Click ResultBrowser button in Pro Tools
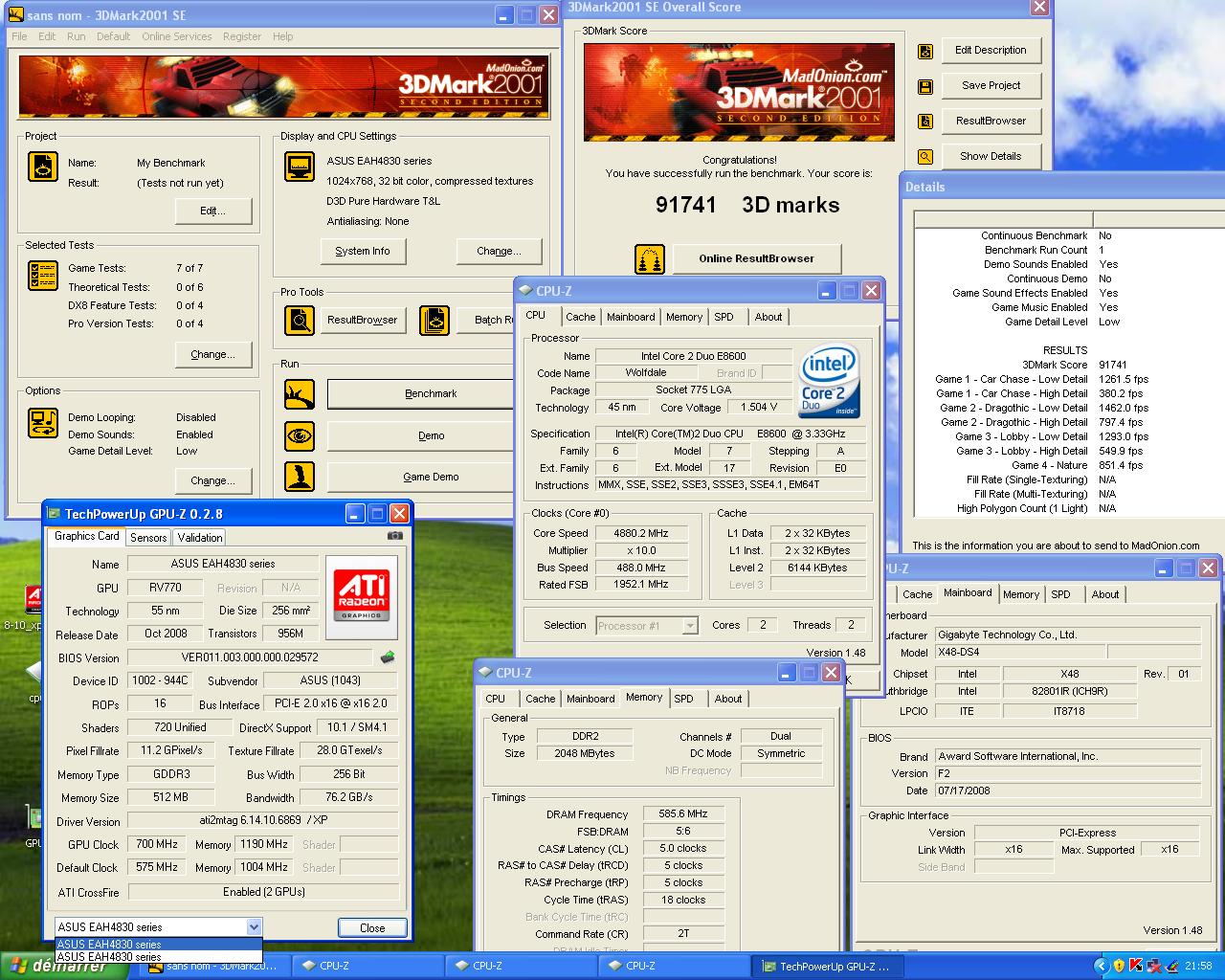Screen dimensions: 1225x980 pyautogui.click(x=362, y=320)
